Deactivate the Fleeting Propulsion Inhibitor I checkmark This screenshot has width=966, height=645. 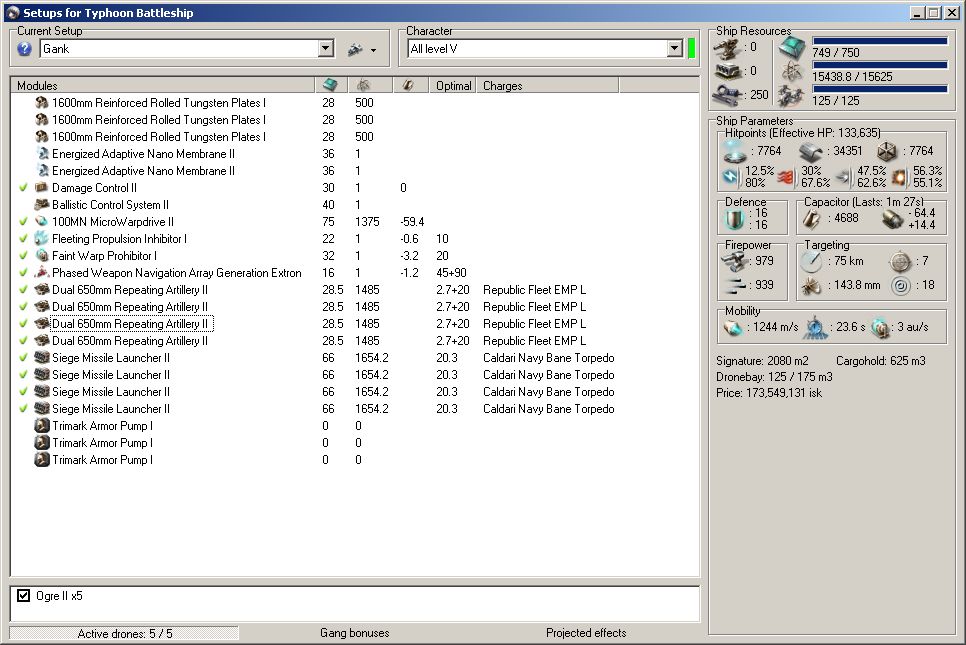pos(24,239)
